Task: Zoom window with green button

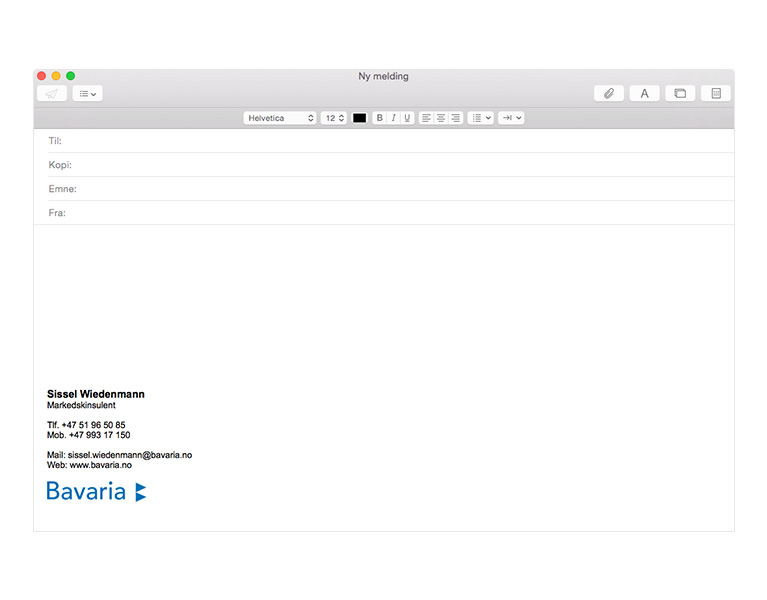Action: point(70,76)
